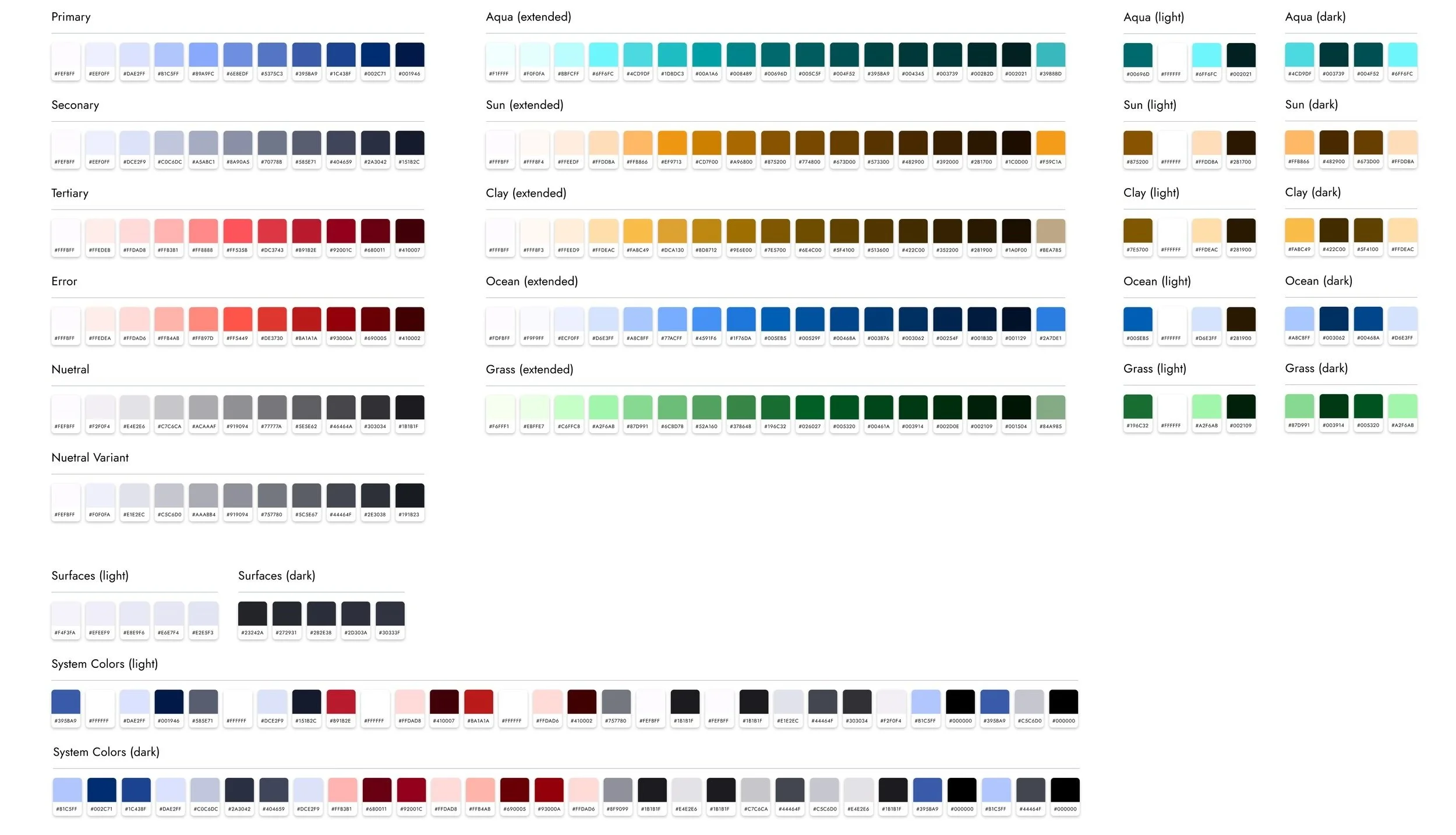
Task: Click the #89A9FC swatch in Primary row
Action: pos(203,55)
